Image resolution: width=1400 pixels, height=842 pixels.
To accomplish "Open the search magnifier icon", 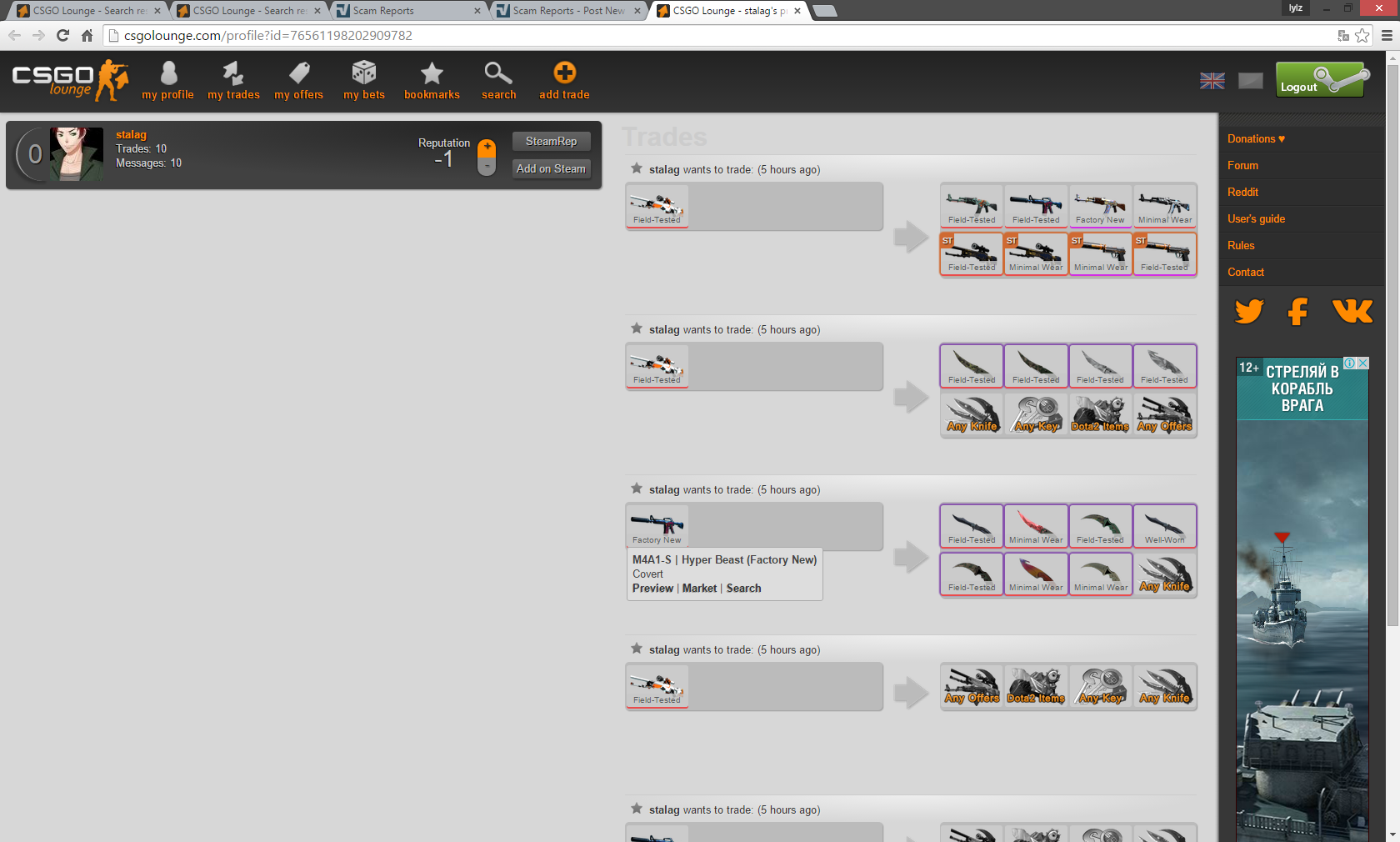I will click(x=498, y=73).
